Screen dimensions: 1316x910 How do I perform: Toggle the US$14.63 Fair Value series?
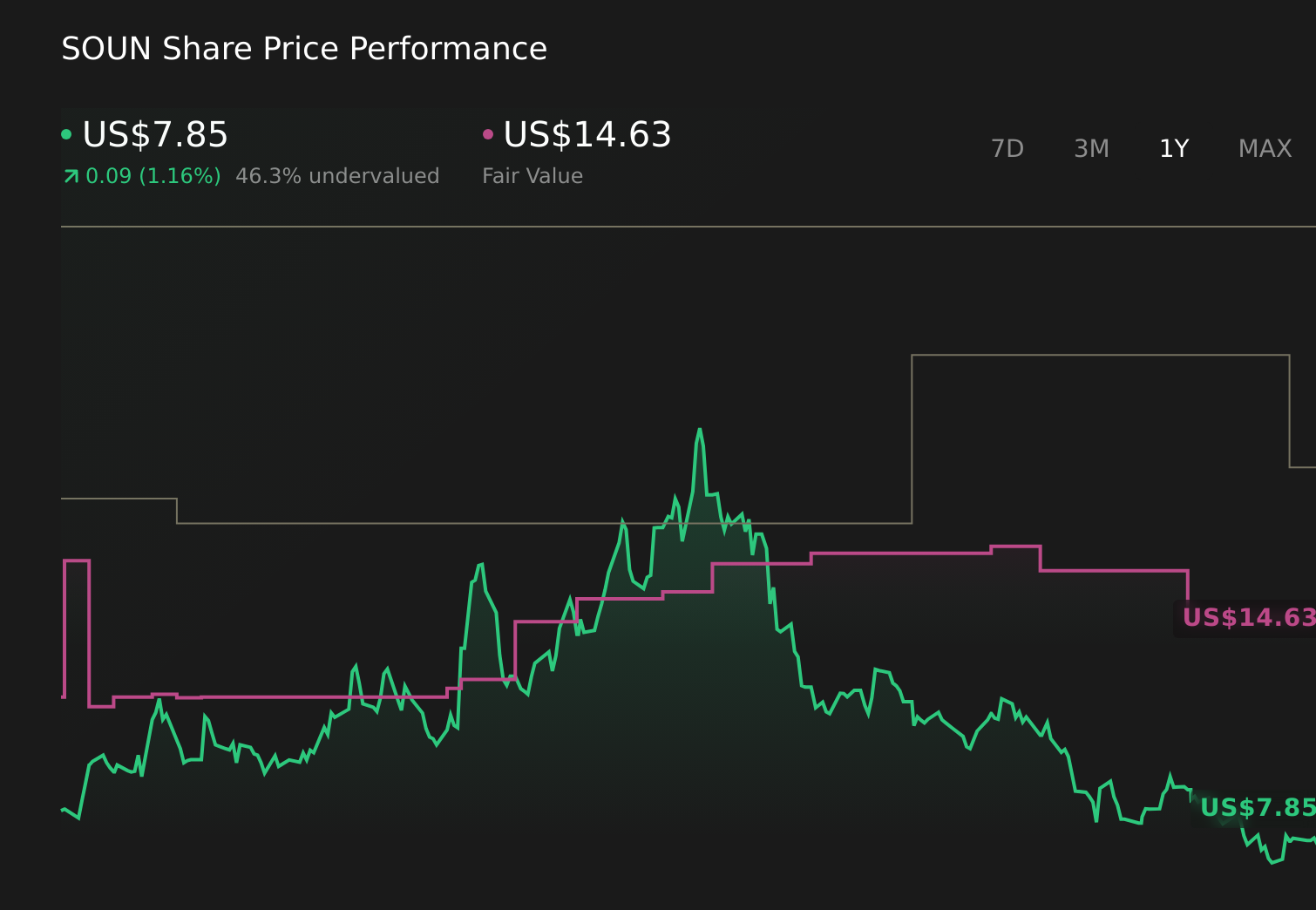[587, 134]
